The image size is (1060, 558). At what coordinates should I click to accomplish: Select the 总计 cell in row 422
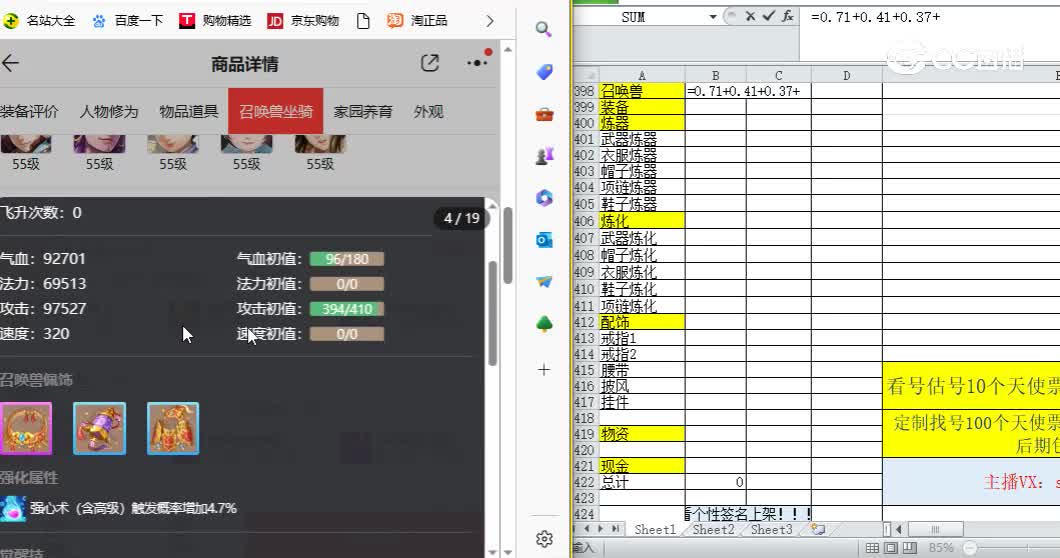(642, 482)
